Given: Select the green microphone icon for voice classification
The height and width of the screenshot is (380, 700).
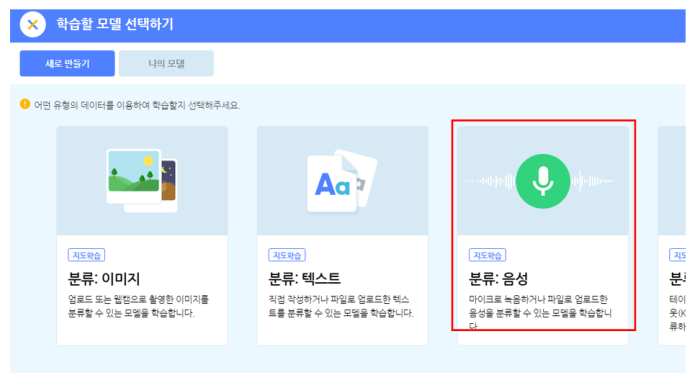Looking at the screenshot, I should tap(543, 181).
